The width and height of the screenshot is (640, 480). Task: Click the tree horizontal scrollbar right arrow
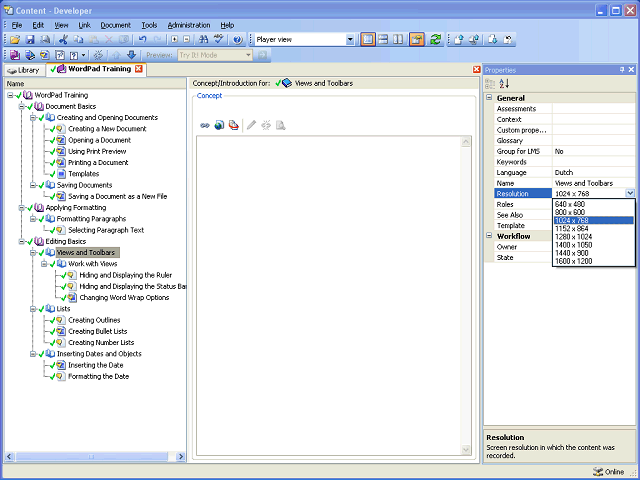click(x=181, y=457)
